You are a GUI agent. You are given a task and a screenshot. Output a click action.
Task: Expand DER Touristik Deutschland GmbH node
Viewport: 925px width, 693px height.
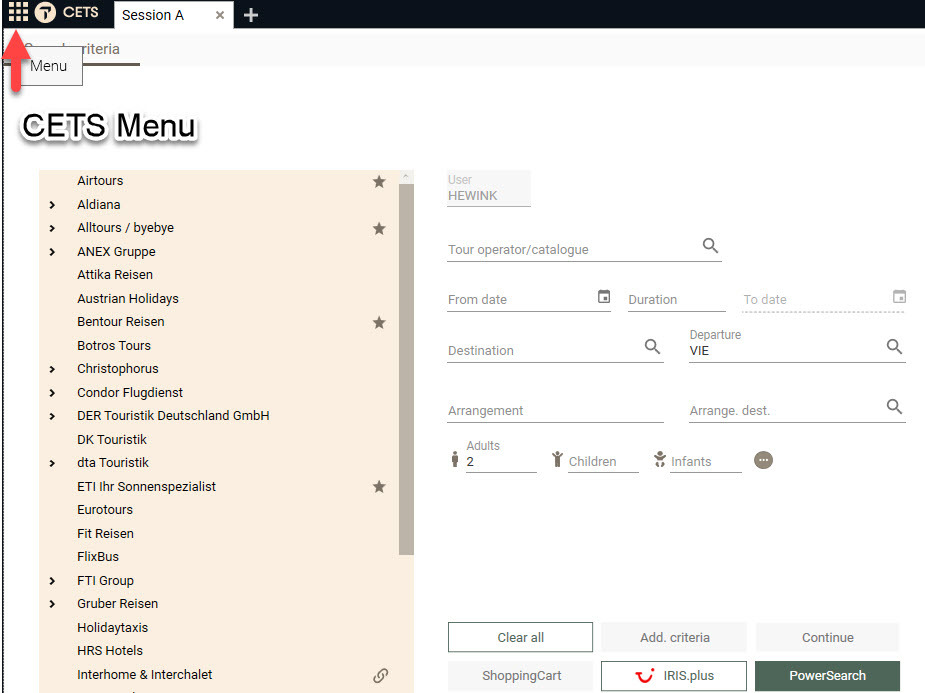52,416
